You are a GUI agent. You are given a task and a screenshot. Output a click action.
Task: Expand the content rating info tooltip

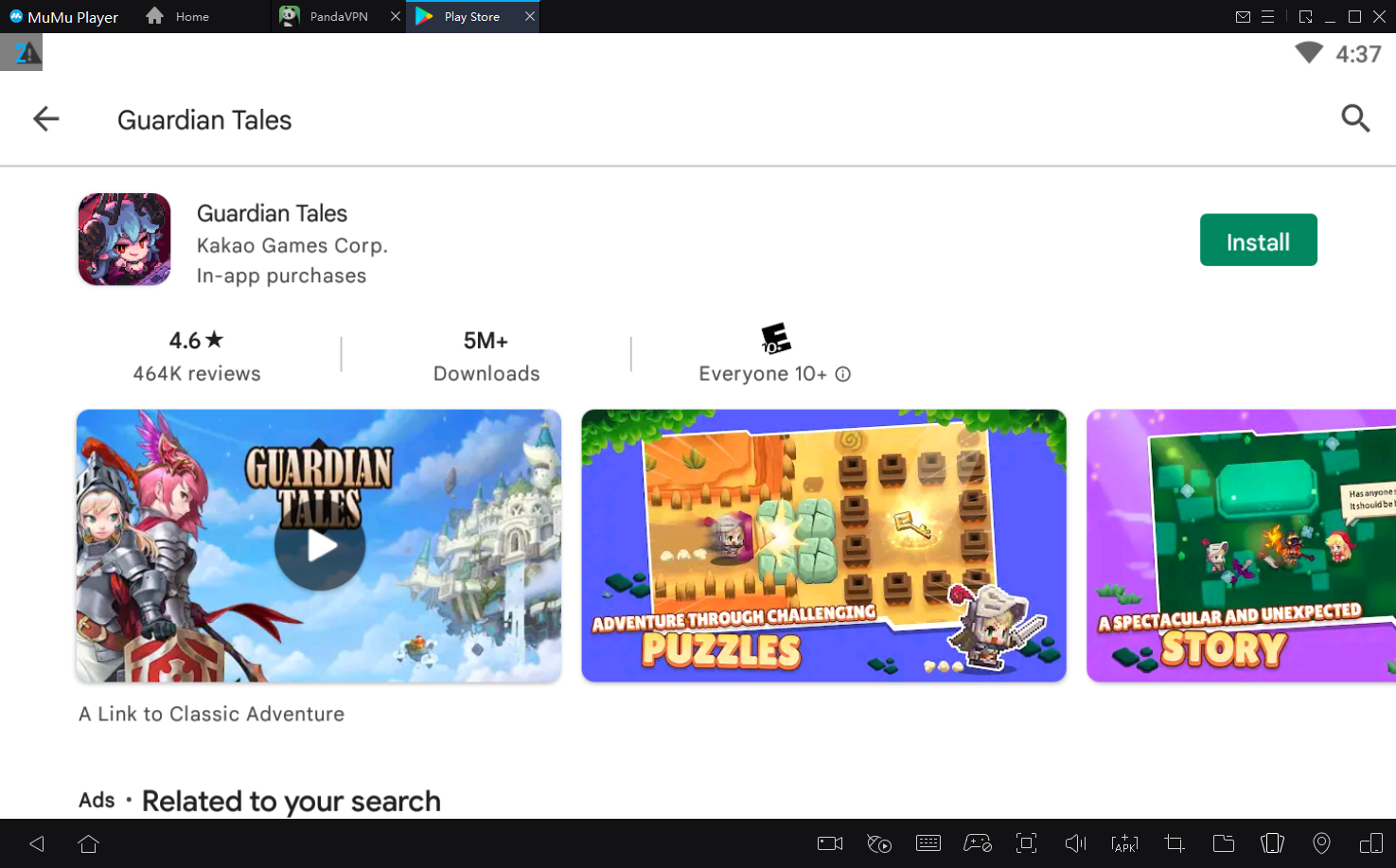pos(842,374)
